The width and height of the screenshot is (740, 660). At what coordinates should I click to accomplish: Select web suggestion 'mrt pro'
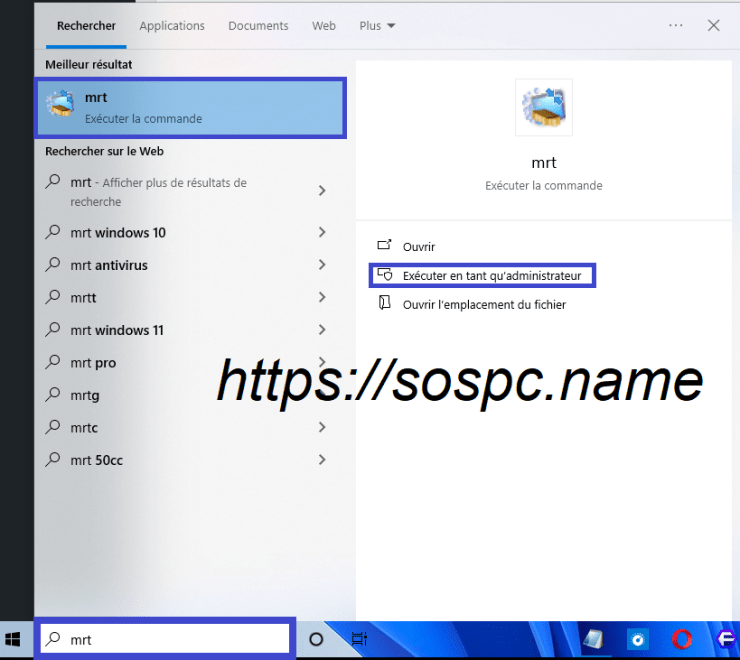pyautogui.click(x=93, y=363)
